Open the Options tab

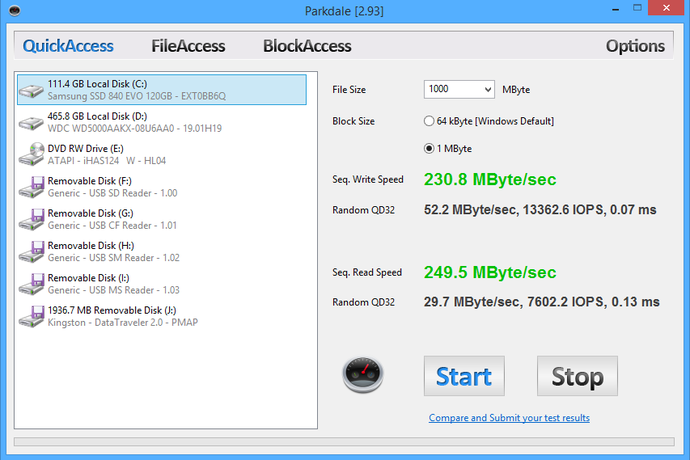tap(635, 46)
